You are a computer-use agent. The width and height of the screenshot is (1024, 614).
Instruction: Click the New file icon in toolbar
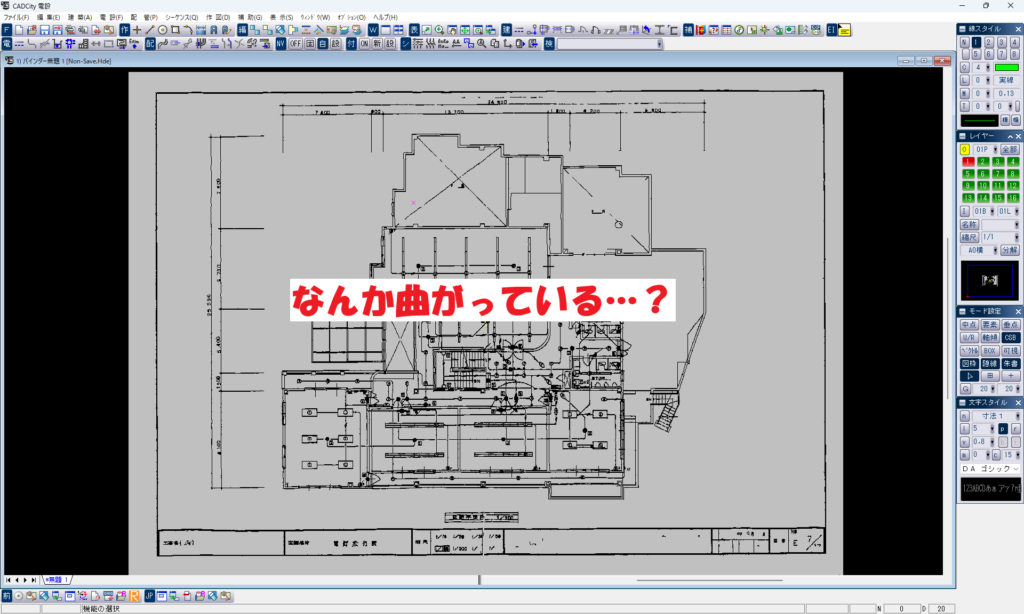(x=20, y=30)
